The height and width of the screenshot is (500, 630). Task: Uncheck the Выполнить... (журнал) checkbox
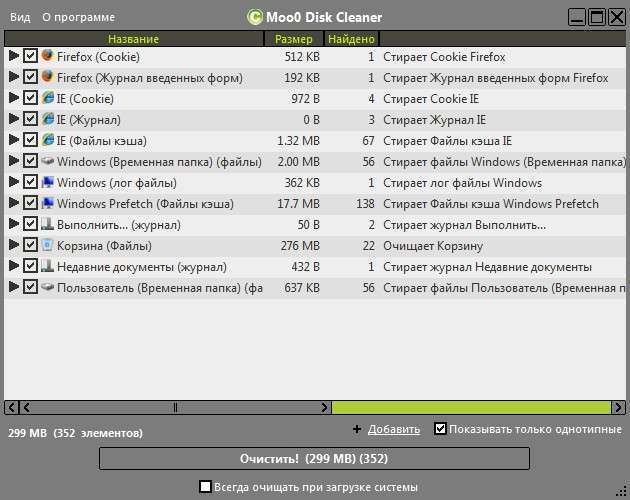[30, 224]
